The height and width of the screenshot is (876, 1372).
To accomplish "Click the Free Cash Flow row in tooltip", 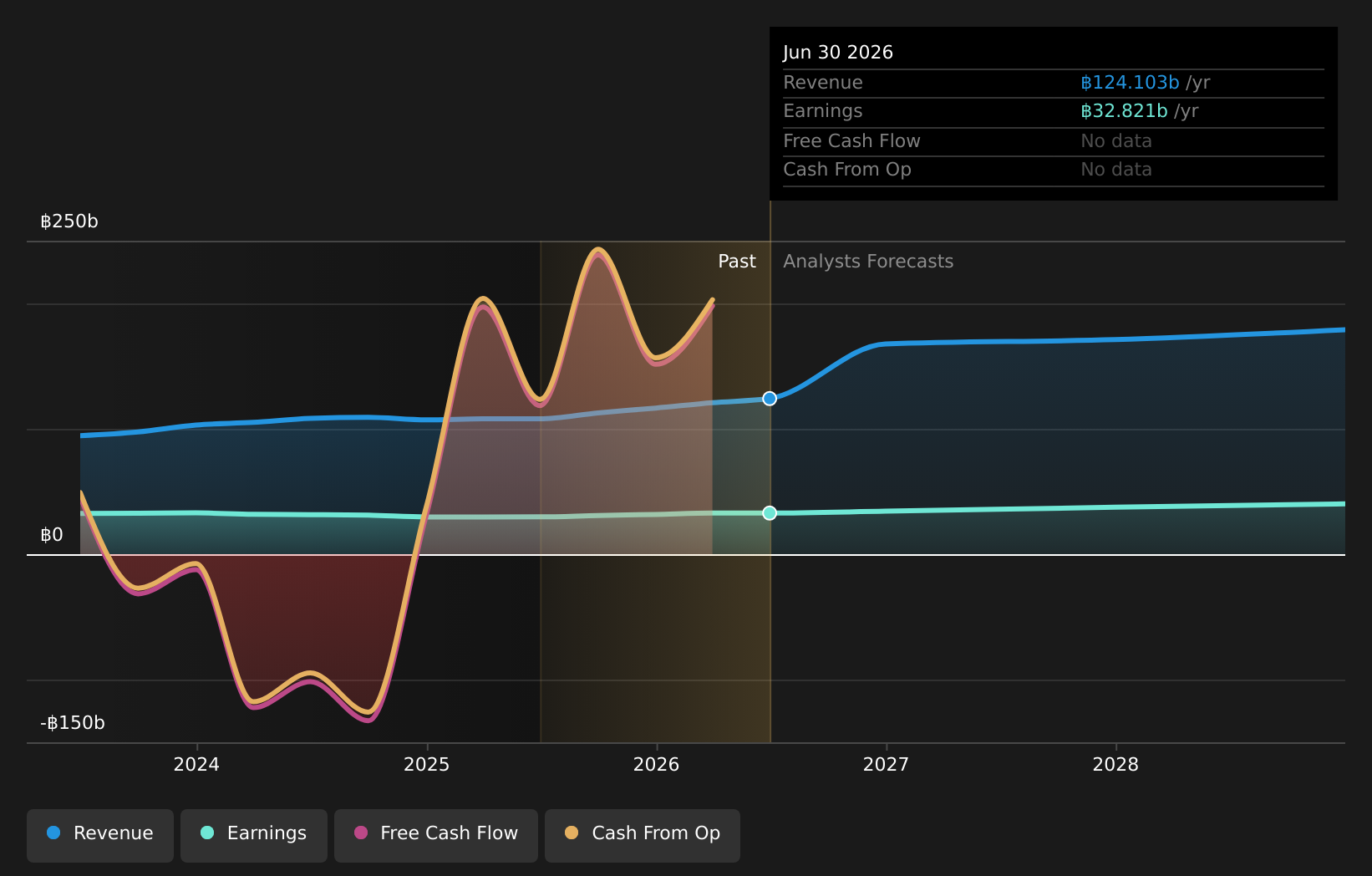I will click(x=1054, y=141).
